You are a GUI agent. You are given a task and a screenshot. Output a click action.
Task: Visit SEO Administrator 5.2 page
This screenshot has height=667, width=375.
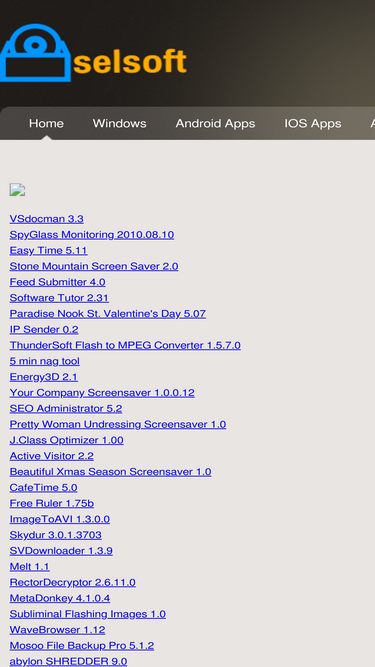[66, 408]
